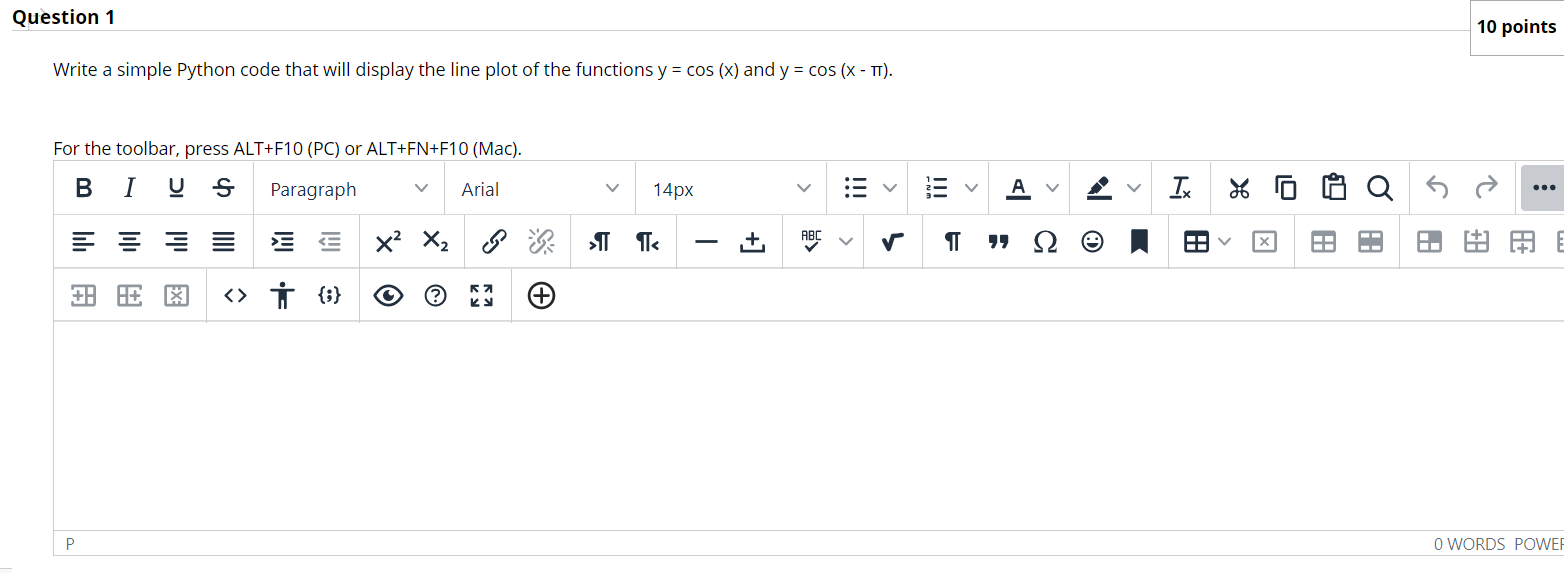Image resolution: width=1564 pixels, height=573 pixels.
Task: Justify text alignment
Action: click(x=224, y=242)
